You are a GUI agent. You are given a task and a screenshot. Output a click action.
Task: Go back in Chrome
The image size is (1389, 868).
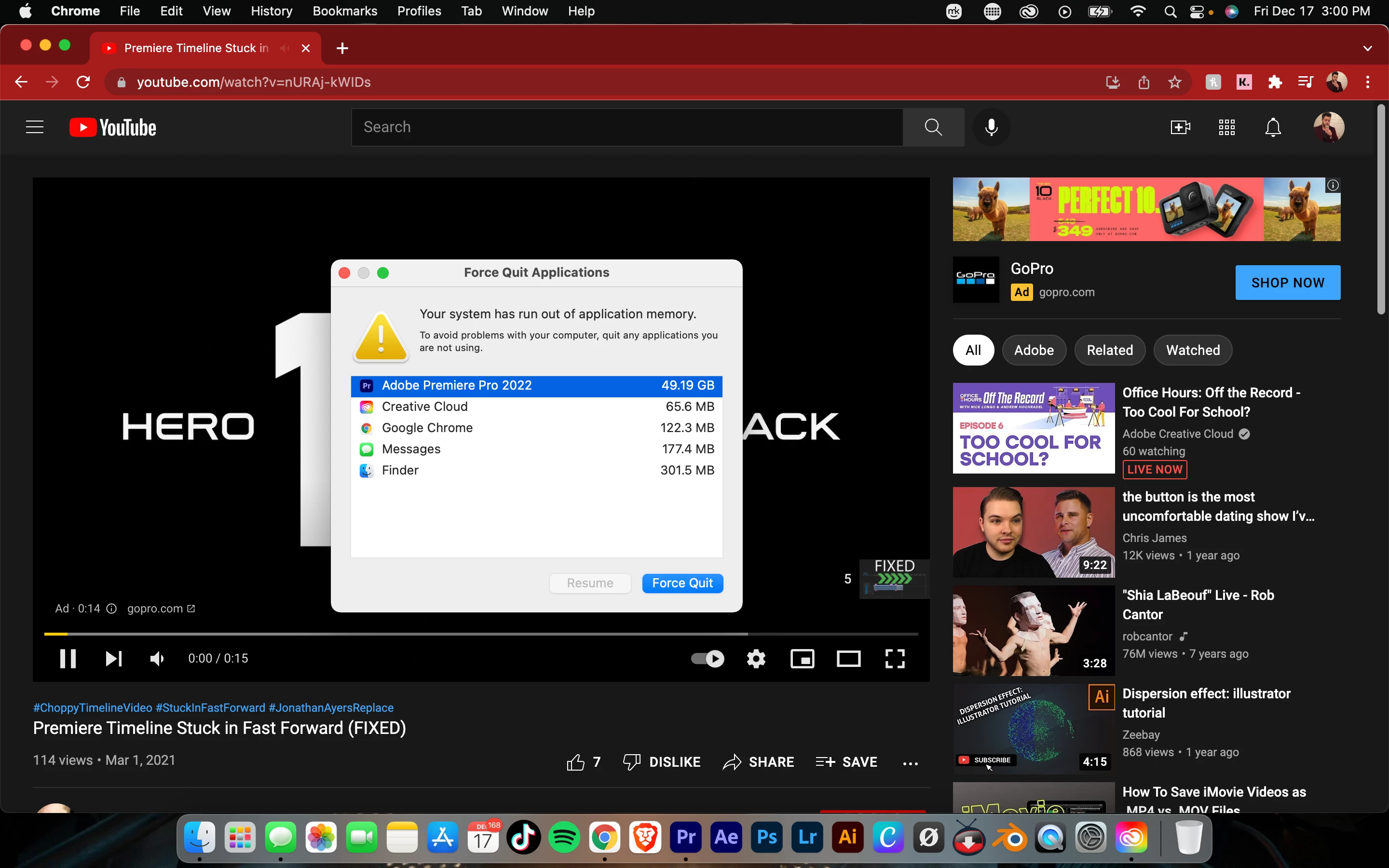[21, 82]
